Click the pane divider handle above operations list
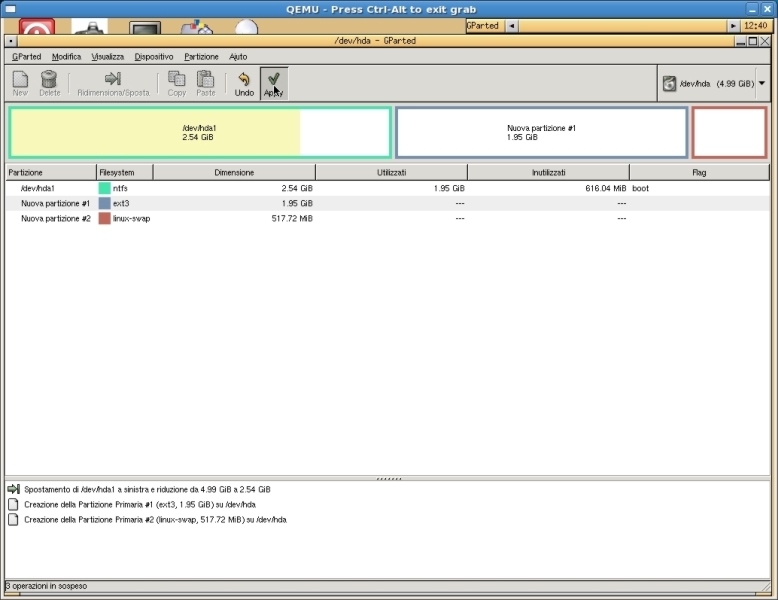 [x=389, y=478]
